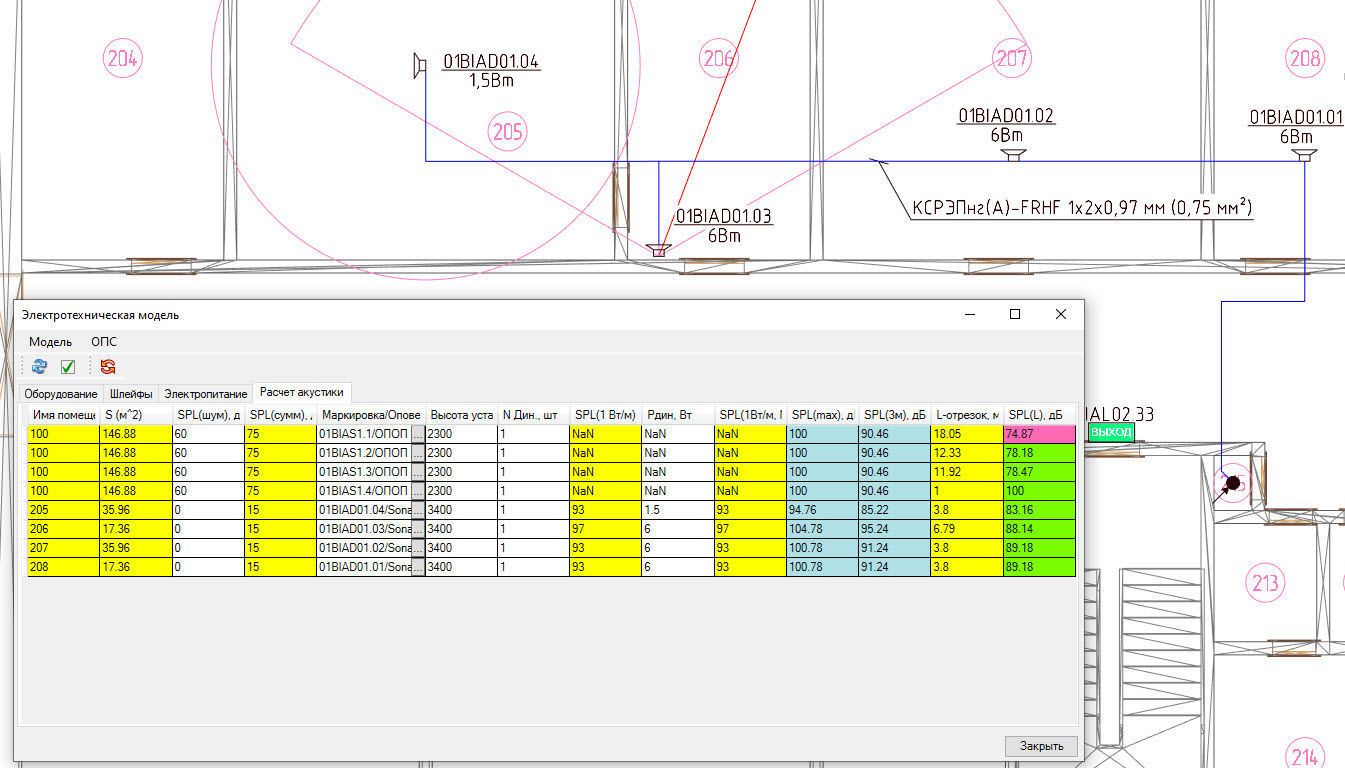The height and width of the screenshot is (768, 1345).
Task: Click the green ВЫХОД exit sign
Action: pos(1111,432)
